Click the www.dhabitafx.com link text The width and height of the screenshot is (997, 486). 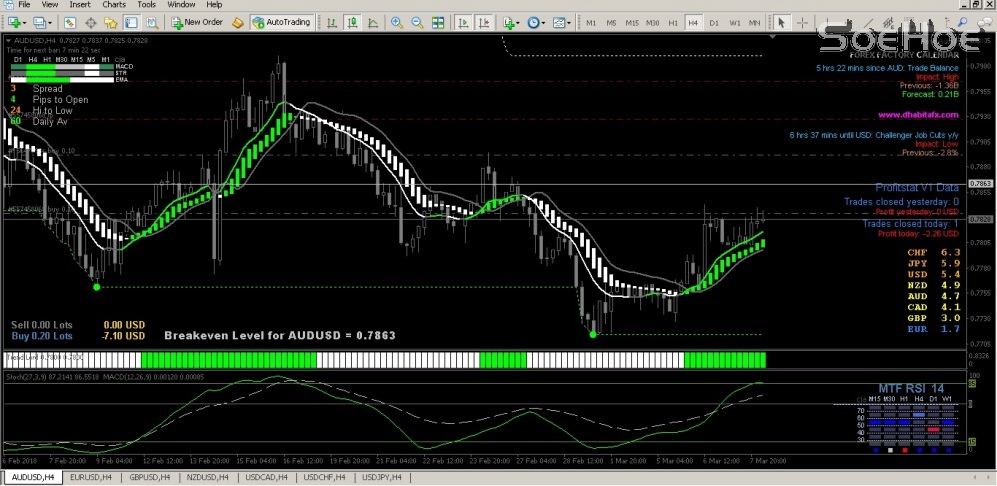click(917, 115)
